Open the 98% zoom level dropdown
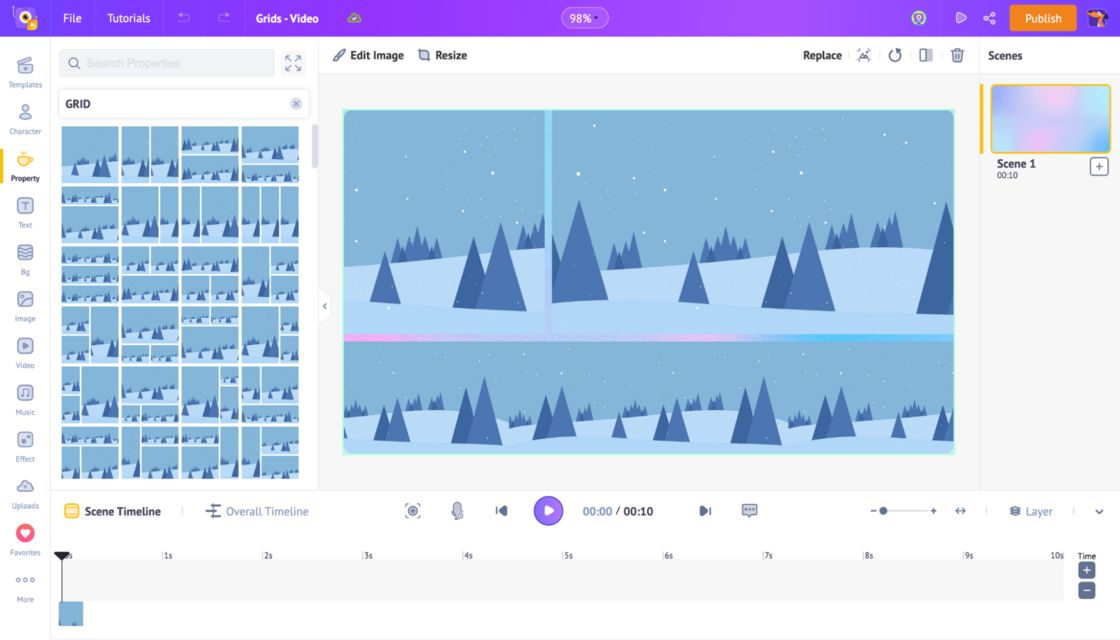 coord(584,17)
